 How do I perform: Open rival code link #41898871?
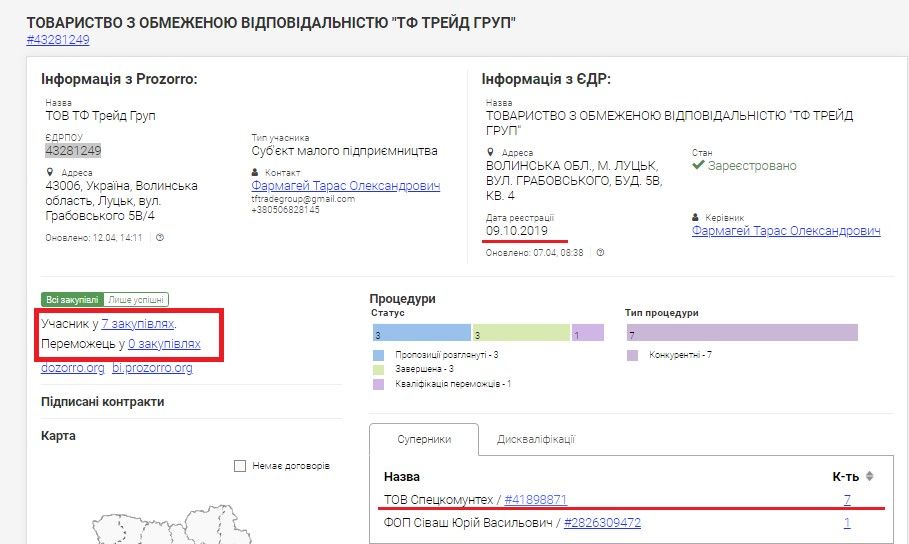536,499
